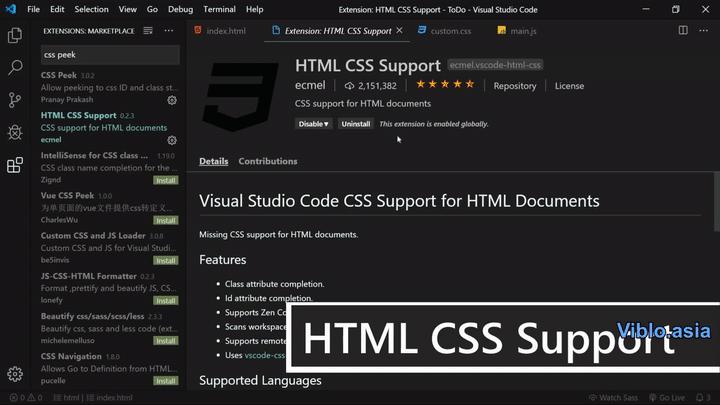
Task: Install the Vue CSS Peek extension
Action: (x=165, y=220)
